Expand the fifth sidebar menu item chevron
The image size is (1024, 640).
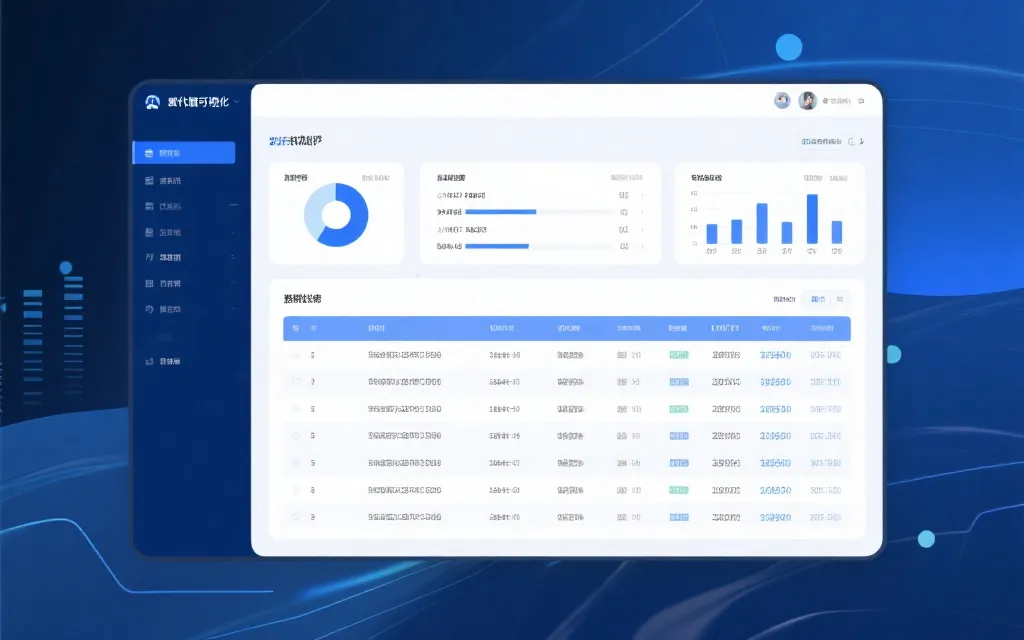coord(233,258)
